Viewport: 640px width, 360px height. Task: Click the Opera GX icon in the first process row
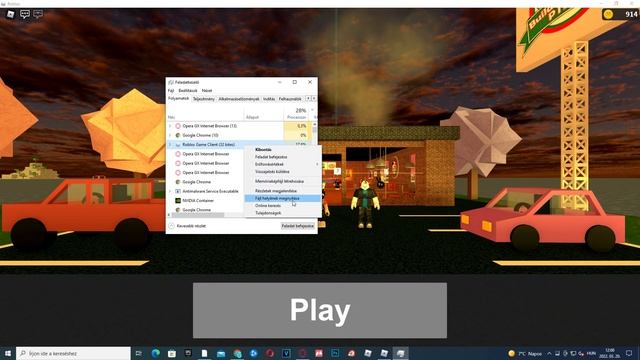[178, 126]
